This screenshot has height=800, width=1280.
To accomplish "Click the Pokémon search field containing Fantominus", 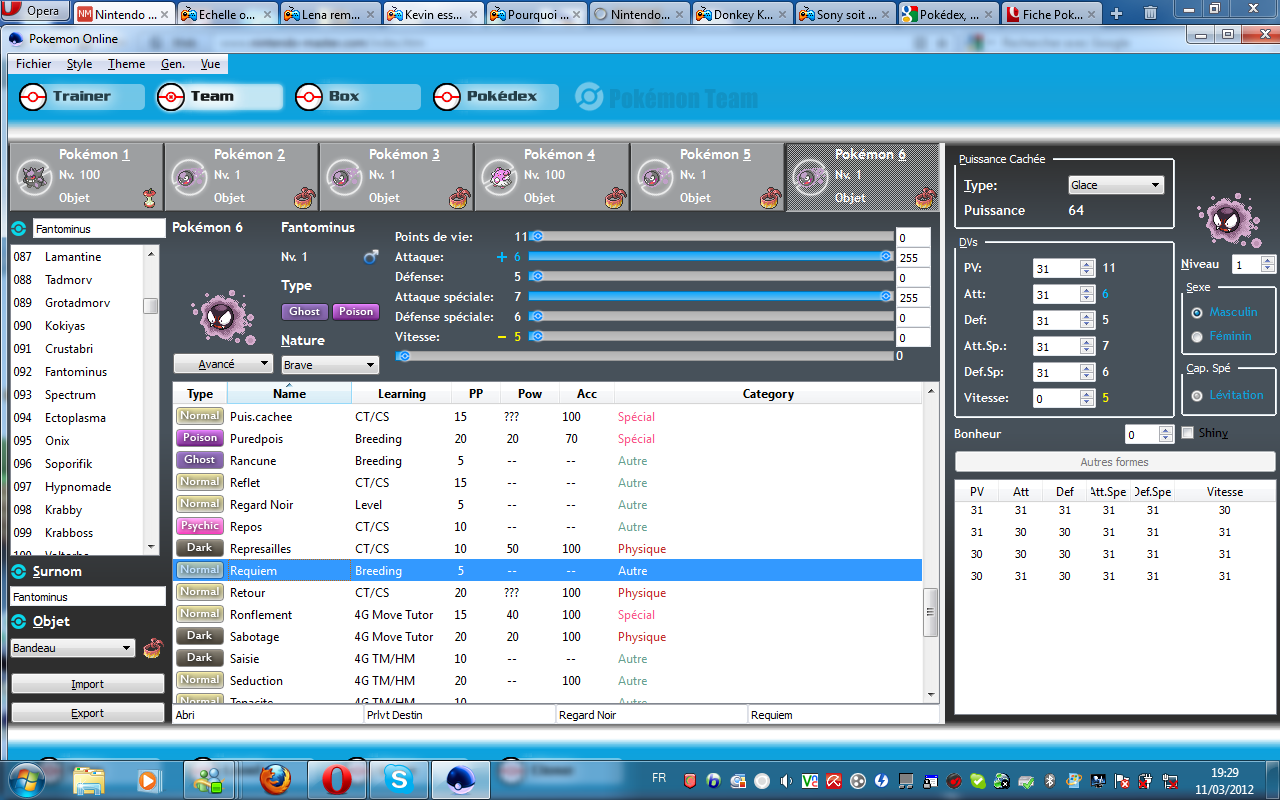I will pyautogui.click(x=99, y=229).
